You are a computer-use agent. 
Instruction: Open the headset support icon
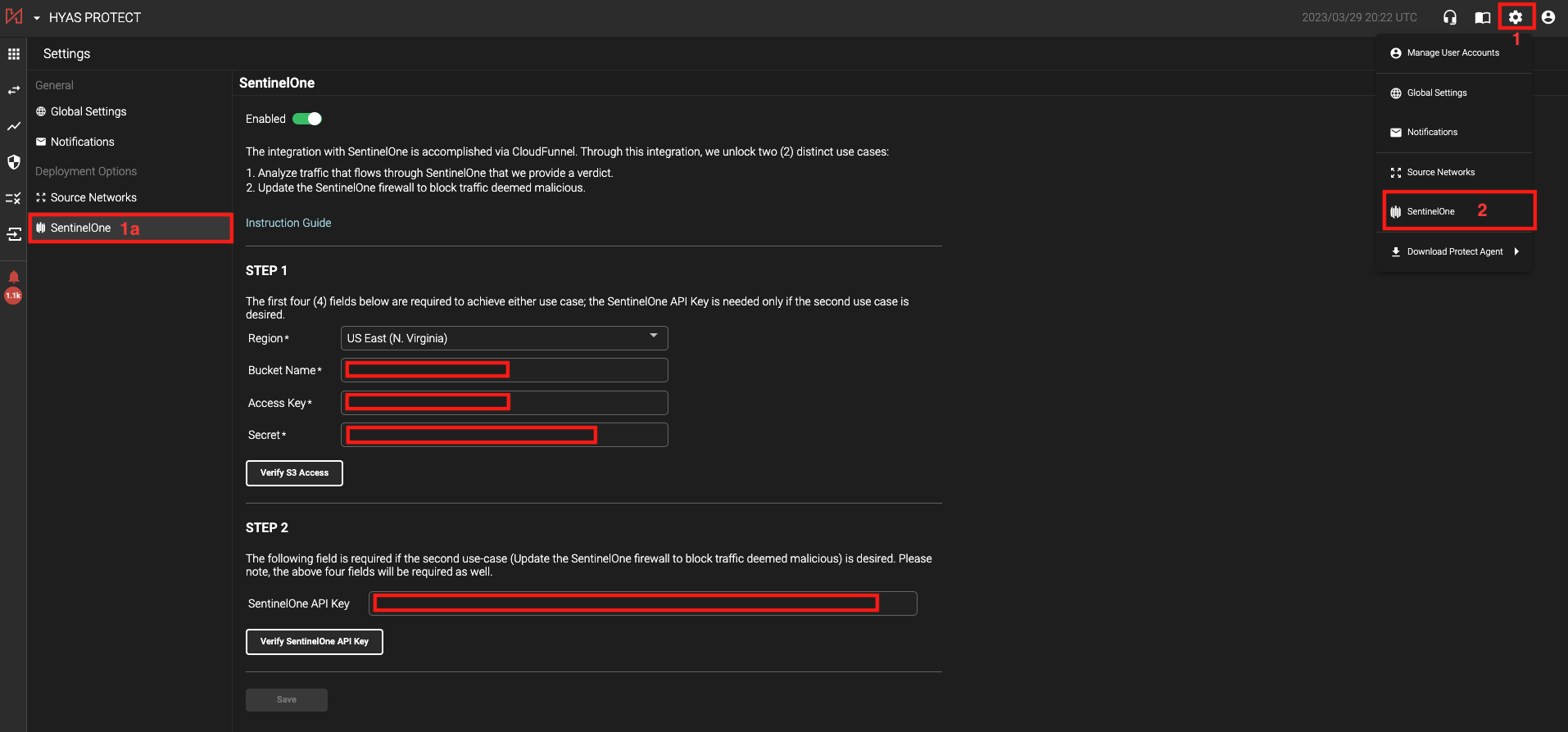1450,17
